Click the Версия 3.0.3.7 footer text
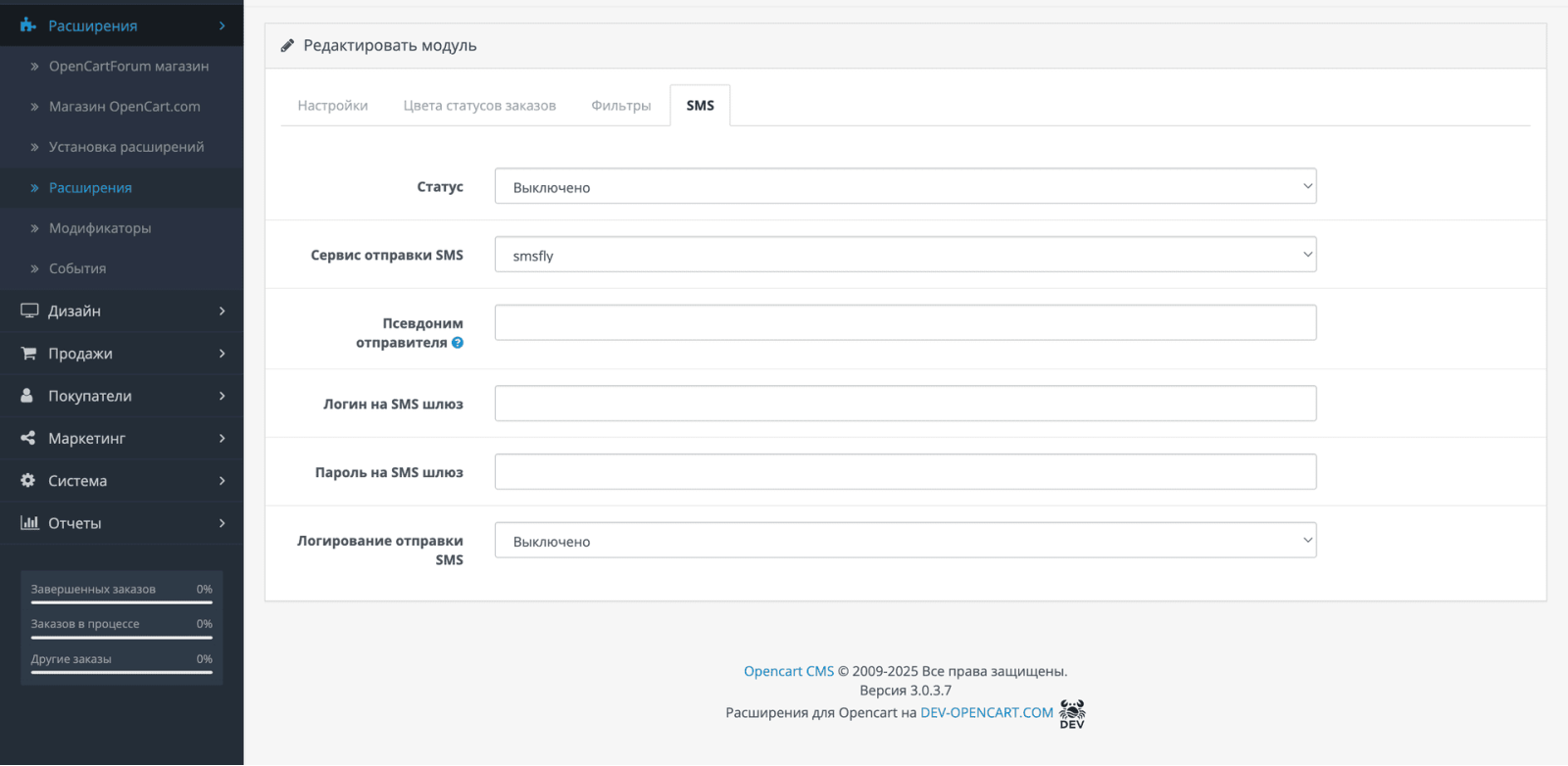The width and height of the screenshot is (1568, 766). click(906, 691)
